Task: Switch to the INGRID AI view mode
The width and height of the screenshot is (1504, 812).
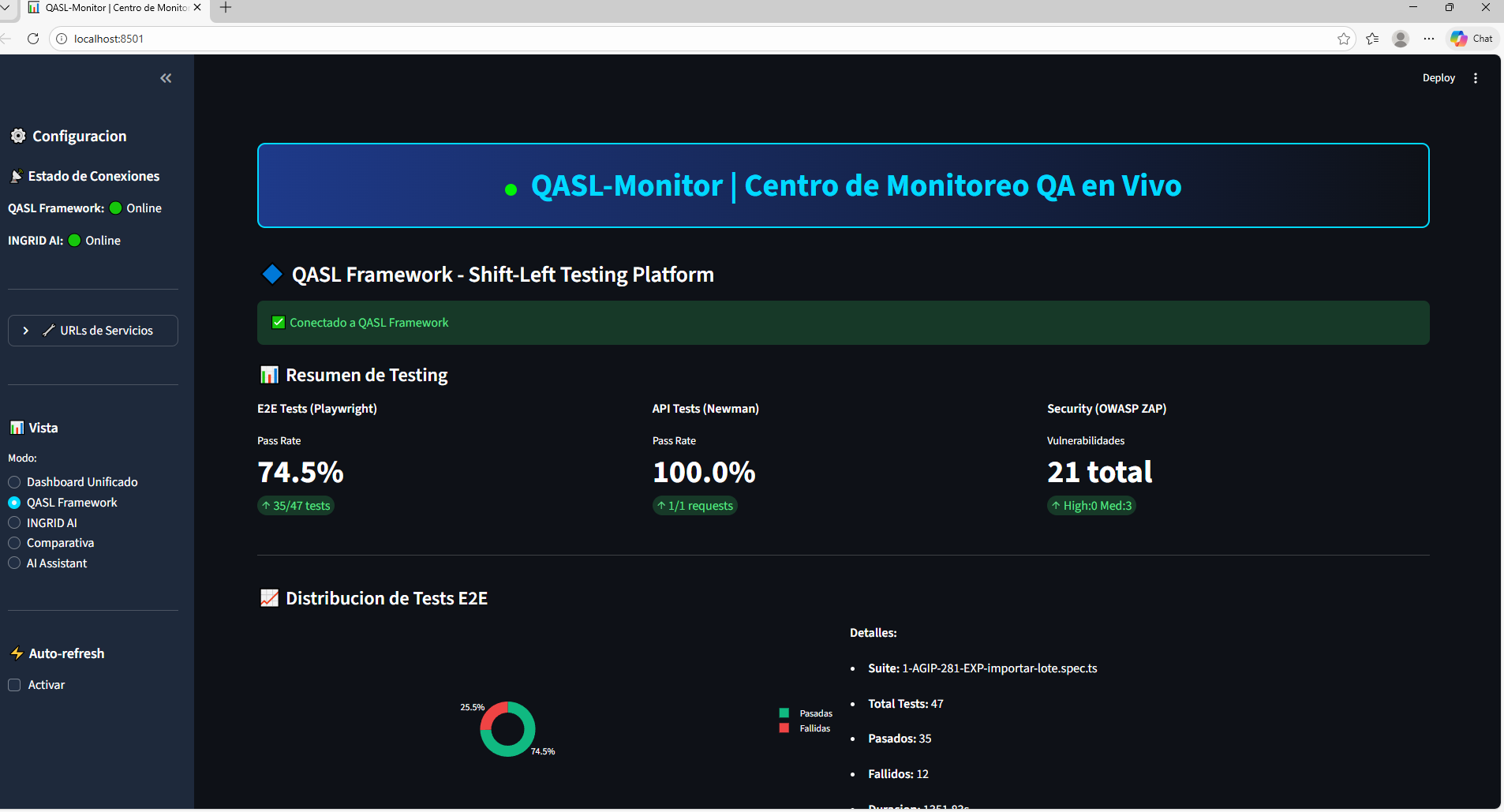Action: (x=14, y=522)
